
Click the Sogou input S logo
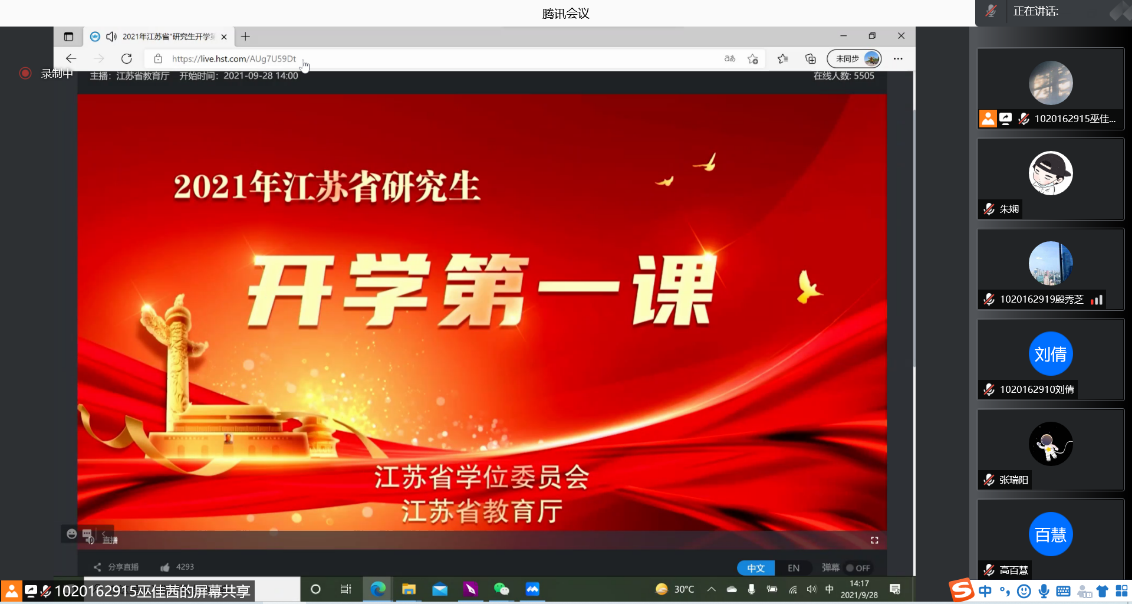tap(962, 590)
